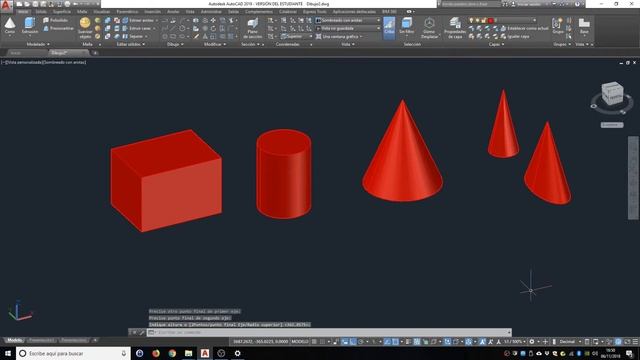640x360 pixels.
Task: Click the Windows search box
Action: pos(73,353)
